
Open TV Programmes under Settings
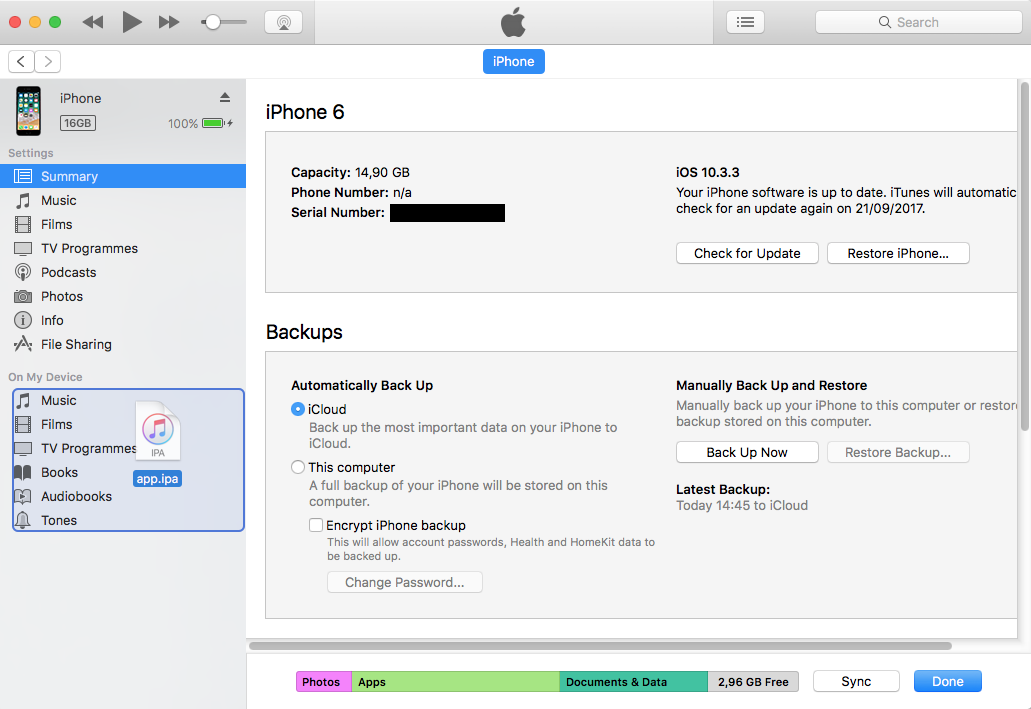point(123,249)
